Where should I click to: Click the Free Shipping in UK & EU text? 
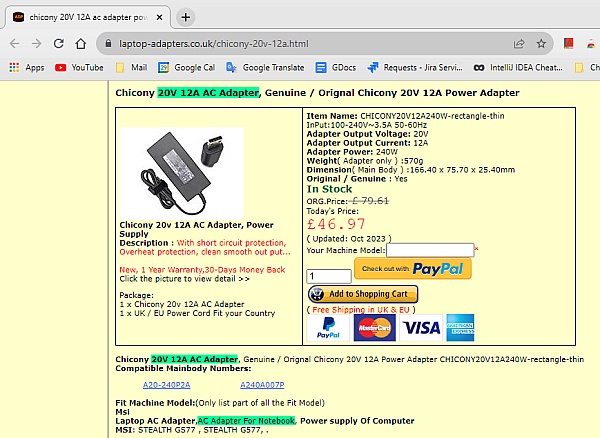coord(361,309)
